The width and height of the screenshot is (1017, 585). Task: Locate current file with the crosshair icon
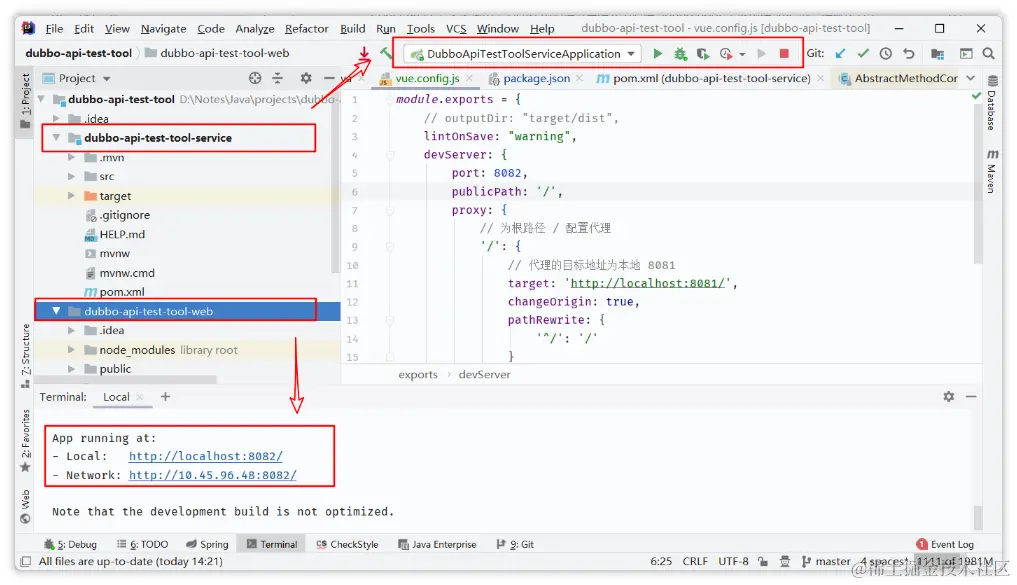pos(255,78)
